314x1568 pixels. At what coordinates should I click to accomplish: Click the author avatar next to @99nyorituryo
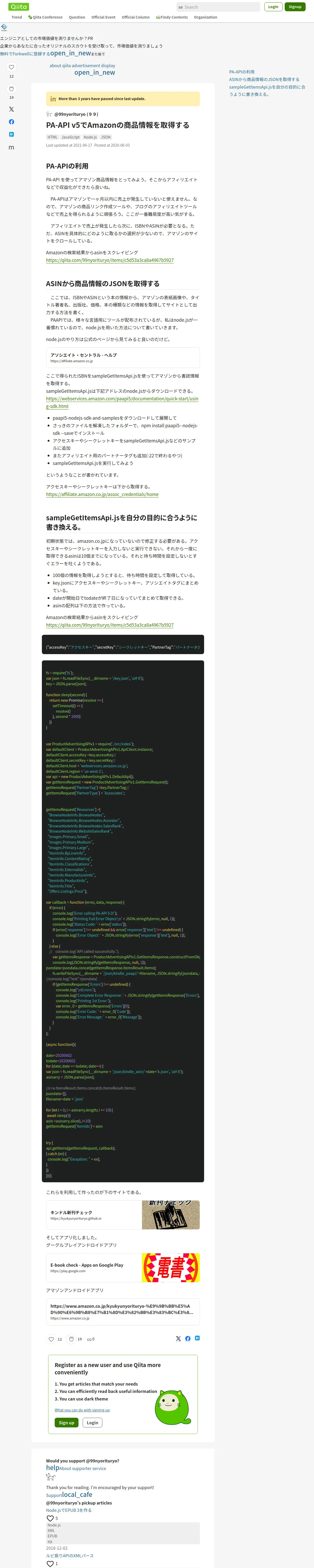(49, 114)
